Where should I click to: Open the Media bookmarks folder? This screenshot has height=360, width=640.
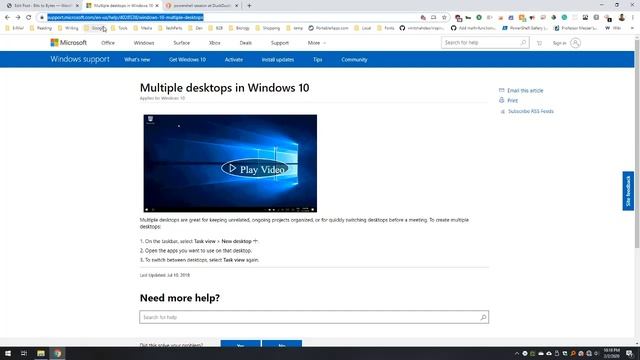[143, 28]
